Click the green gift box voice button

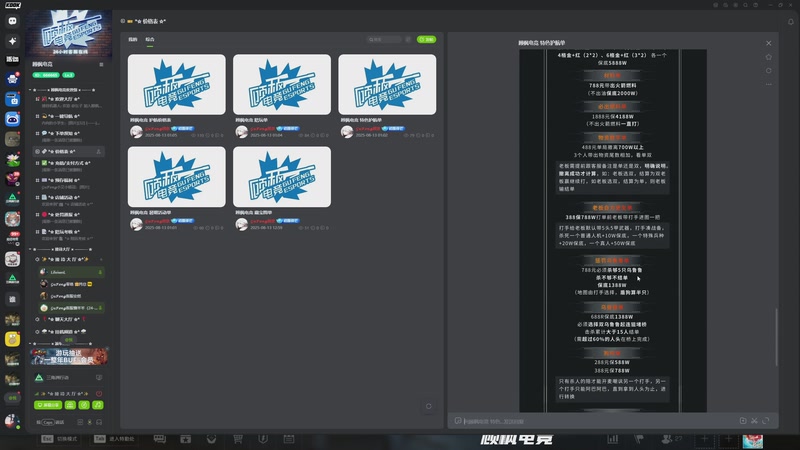point(70,405)
